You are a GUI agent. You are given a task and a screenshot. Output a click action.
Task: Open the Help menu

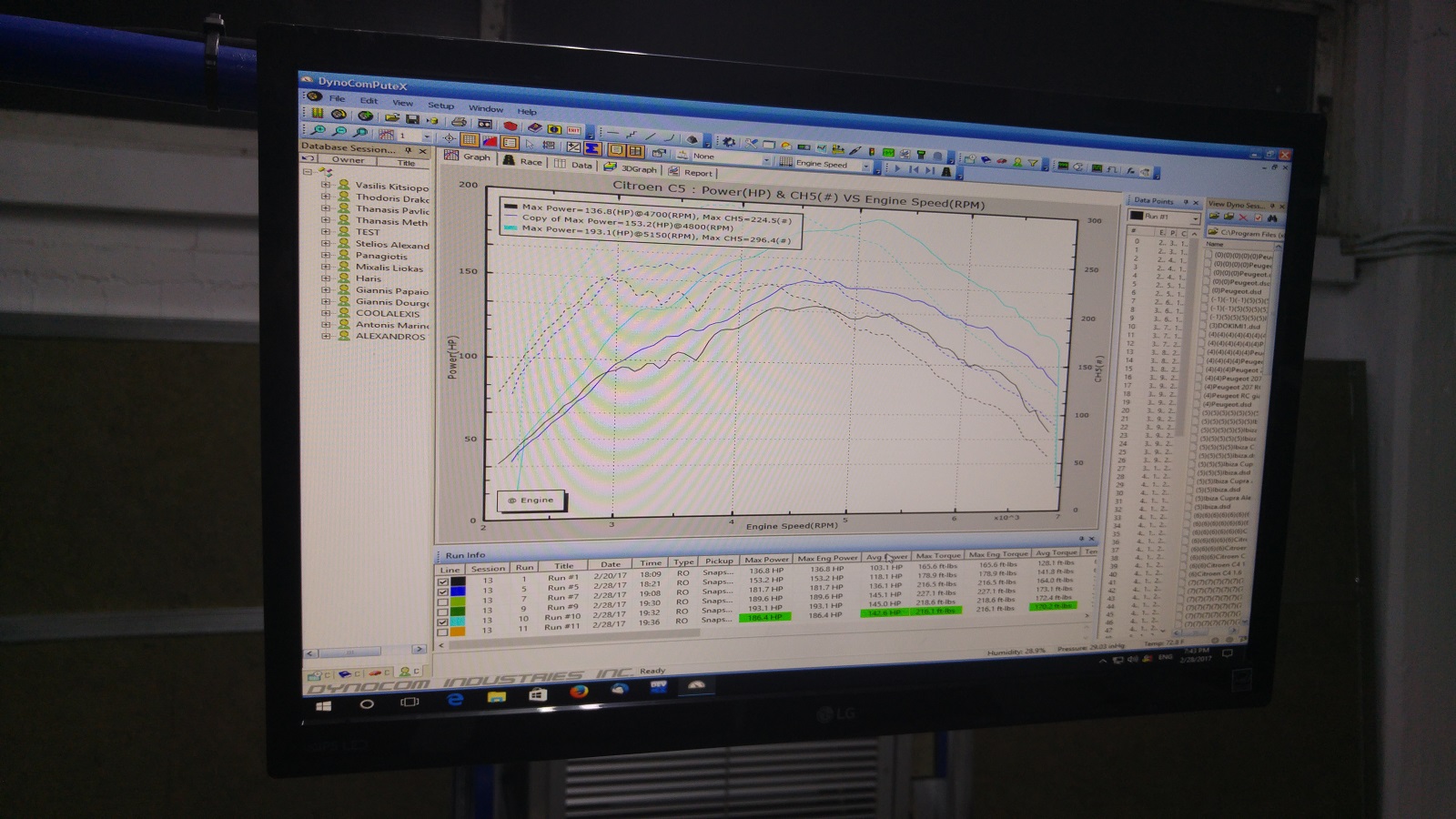[527, 111]
